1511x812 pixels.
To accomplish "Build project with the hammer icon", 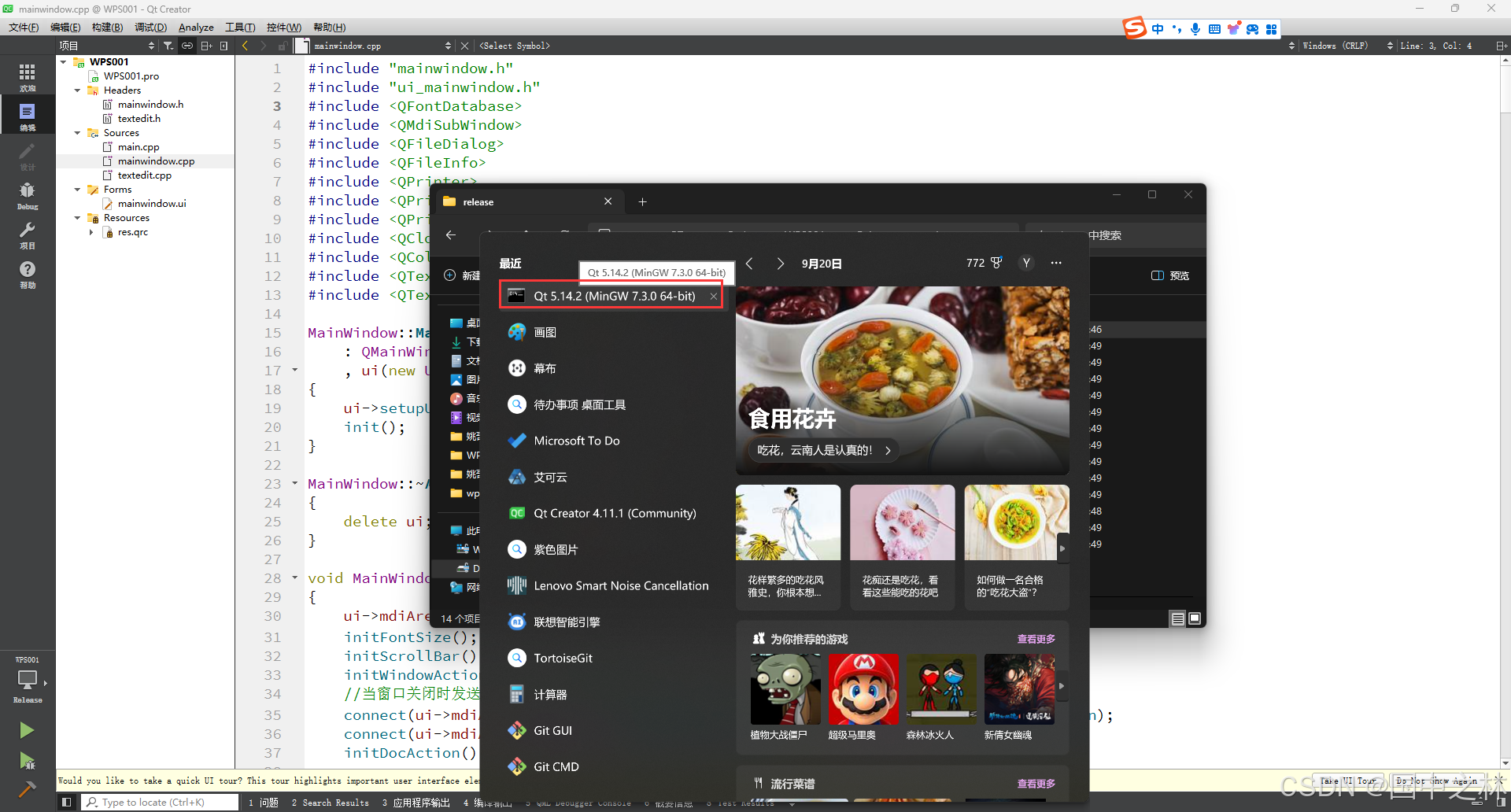I will (27, 789).
